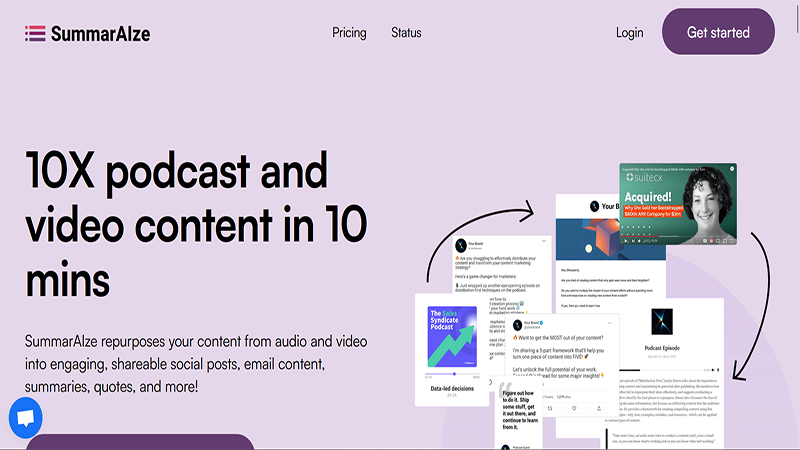
Task: Click the 'SummarAIze repurposes your content' paragraph
Action: click(x=196, y=364)
